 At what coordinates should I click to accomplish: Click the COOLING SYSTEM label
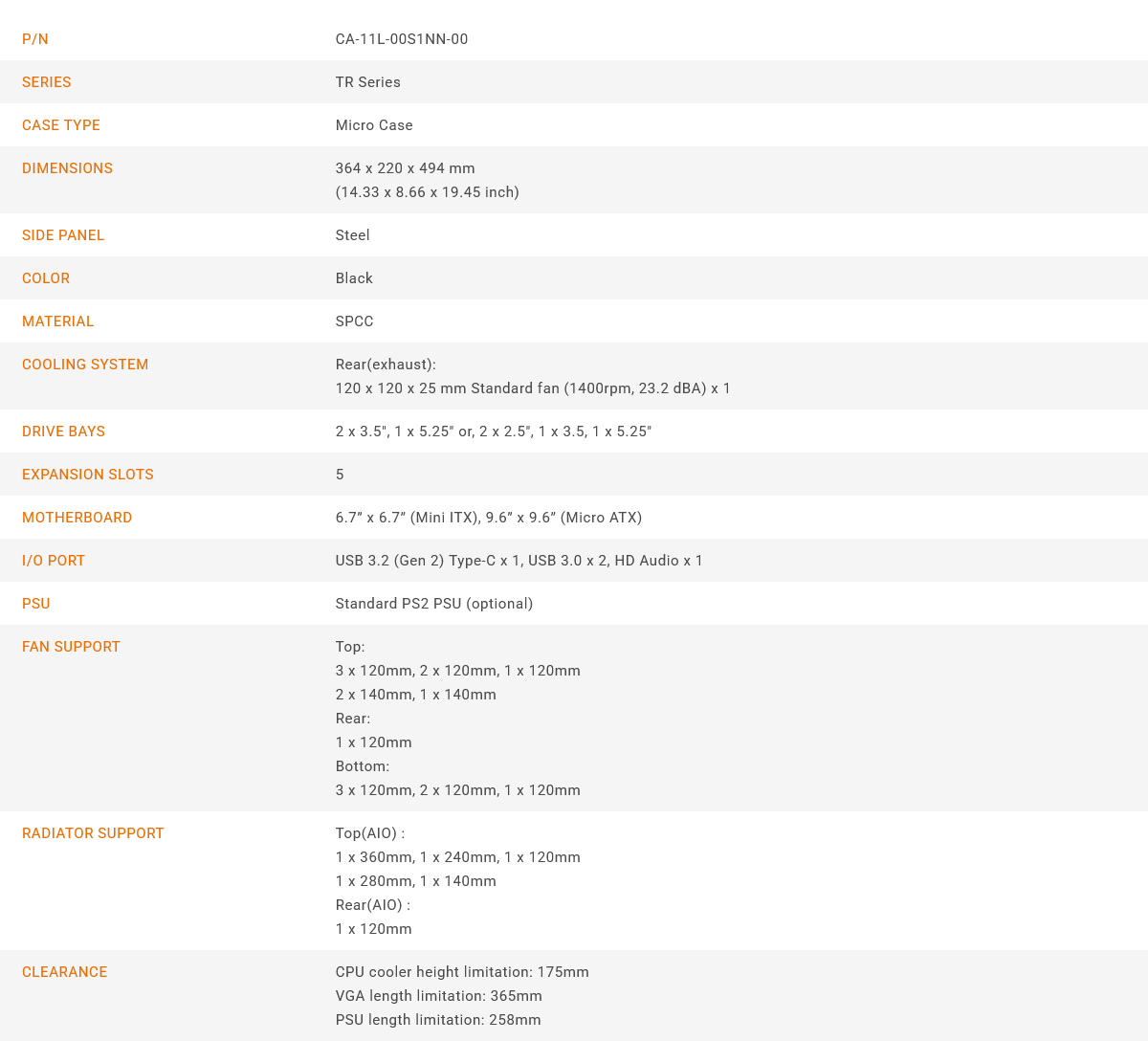coord(85,365)
